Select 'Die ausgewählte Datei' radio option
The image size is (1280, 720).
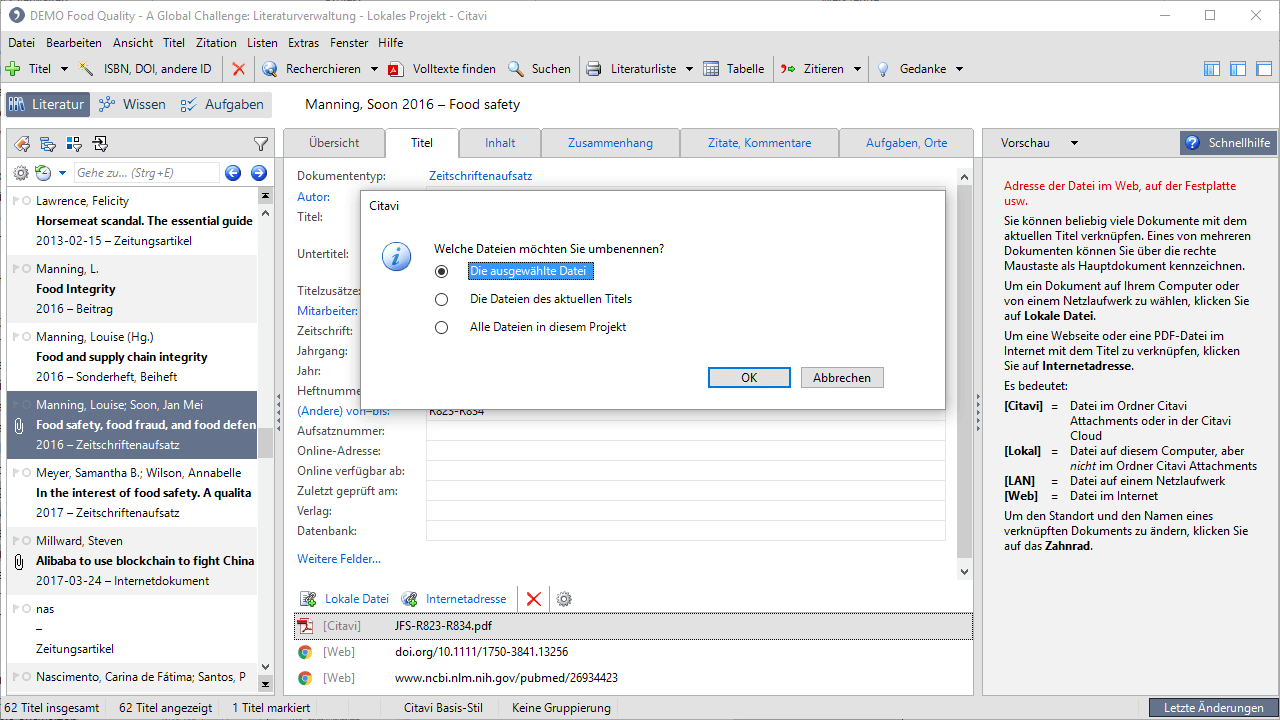point(441,271)
